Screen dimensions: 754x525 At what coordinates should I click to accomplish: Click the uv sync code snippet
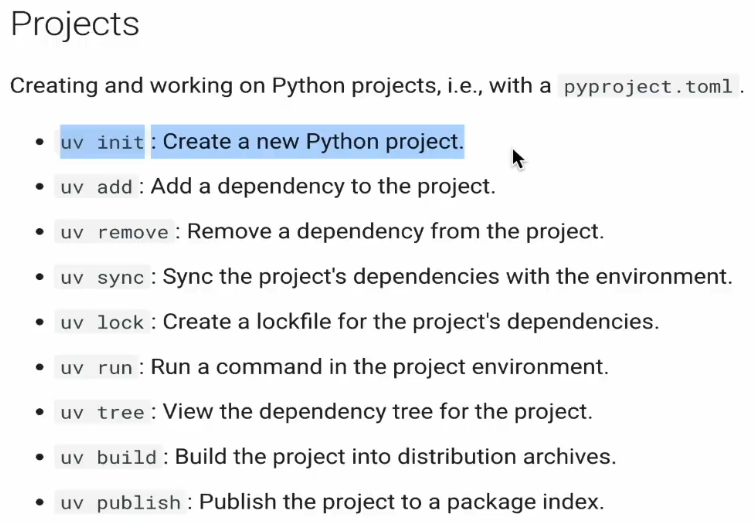pyautogui.click(x=102, y=277)
